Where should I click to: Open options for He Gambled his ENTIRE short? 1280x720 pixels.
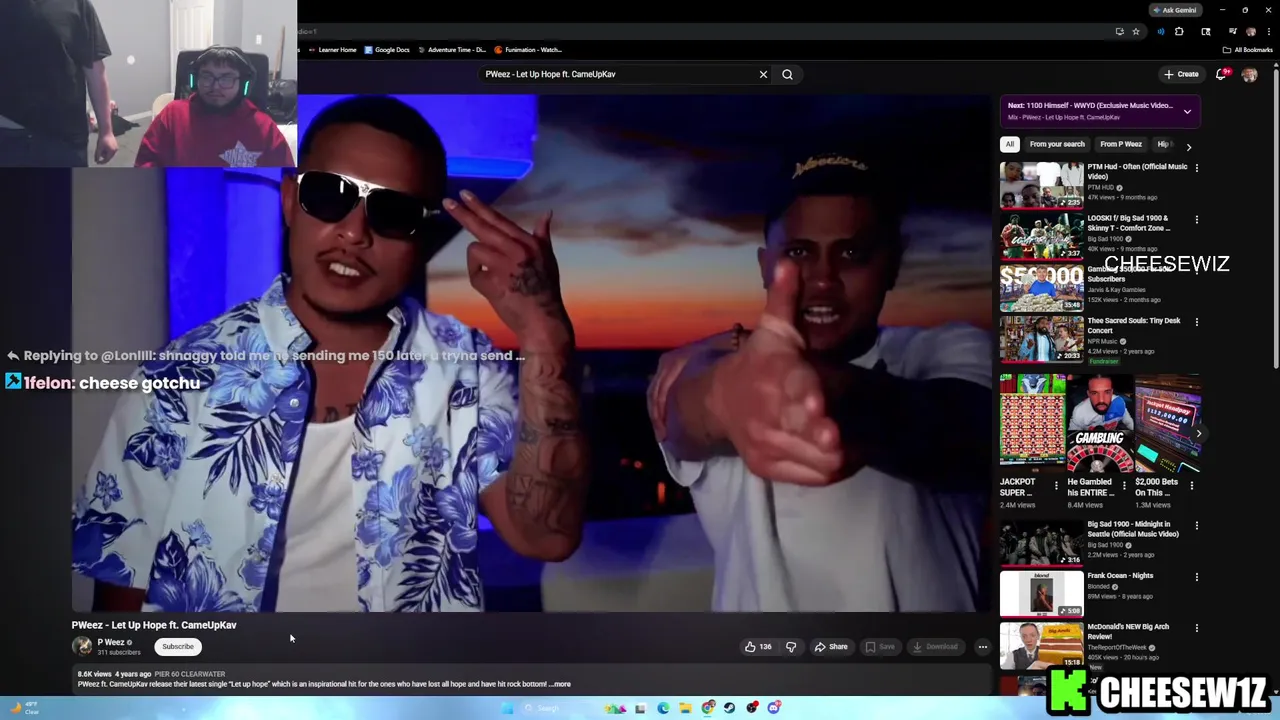pyautogui.click(x=1124, y=486)
